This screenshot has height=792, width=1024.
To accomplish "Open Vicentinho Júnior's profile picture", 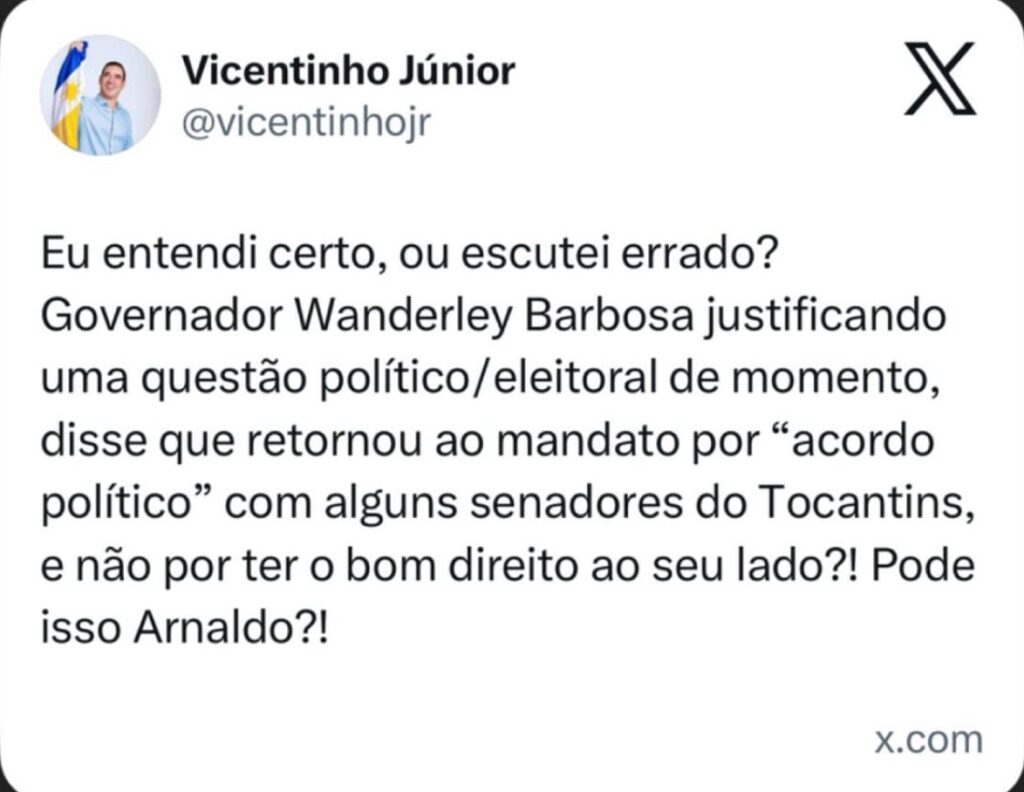I will click(100, 95).
